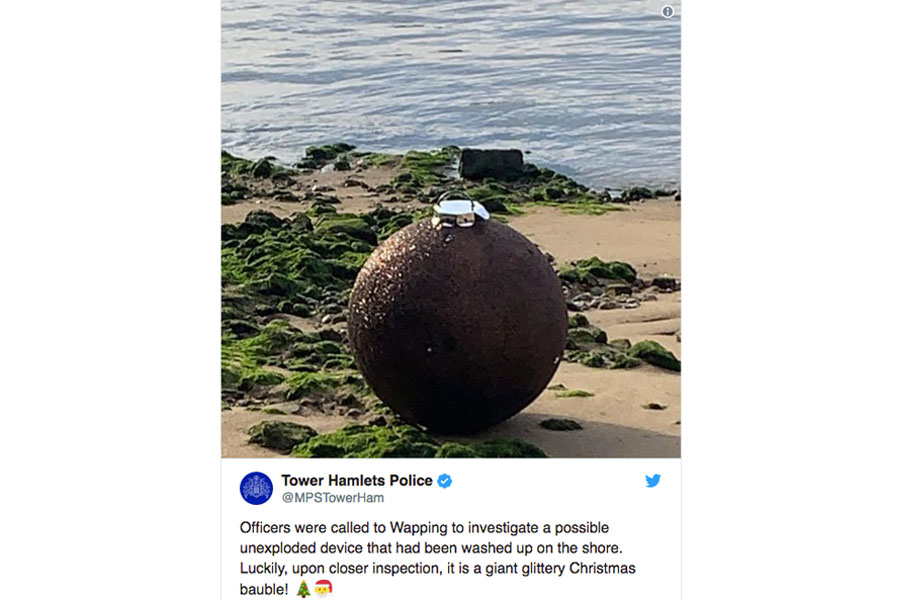
Task: Click the green algae rocks left of bauble
Action: click(287, 276)
